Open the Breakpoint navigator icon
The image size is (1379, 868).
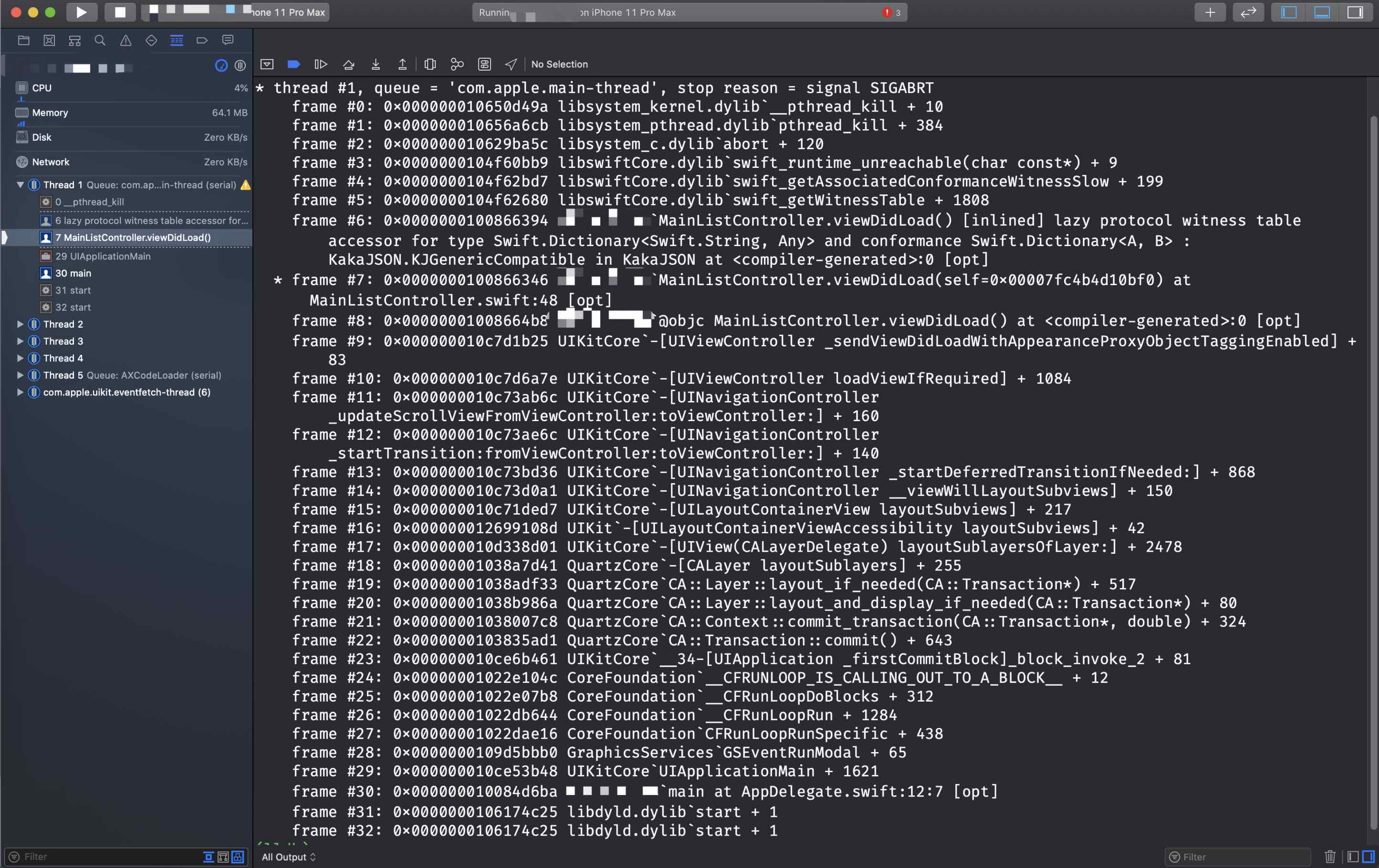click(202, 40)
